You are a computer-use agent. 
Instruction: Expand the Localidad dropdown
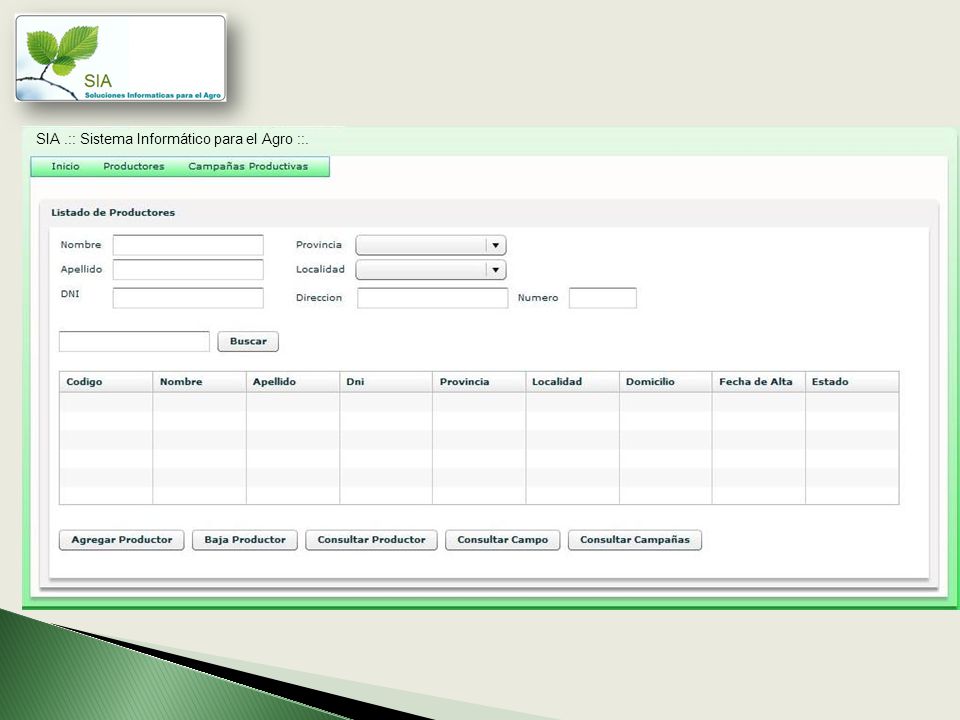431,270
